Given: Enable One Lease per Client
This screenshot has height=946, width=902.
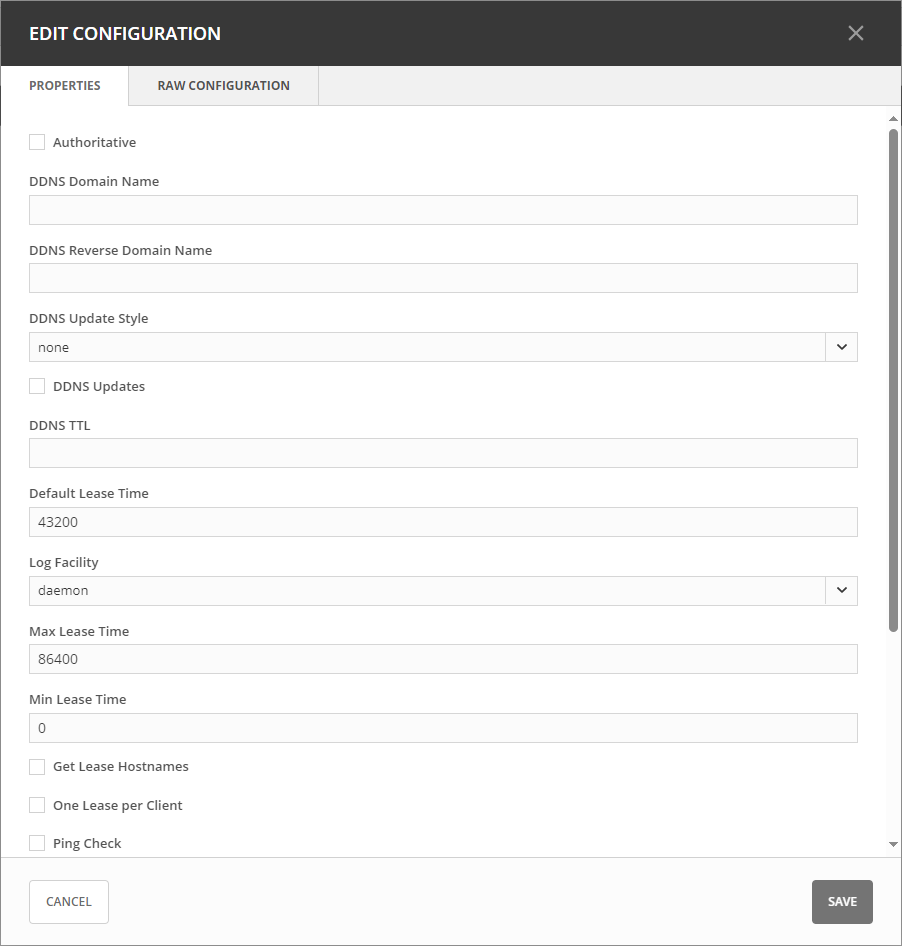Looking at the screenshot, I should click(37, 805).
